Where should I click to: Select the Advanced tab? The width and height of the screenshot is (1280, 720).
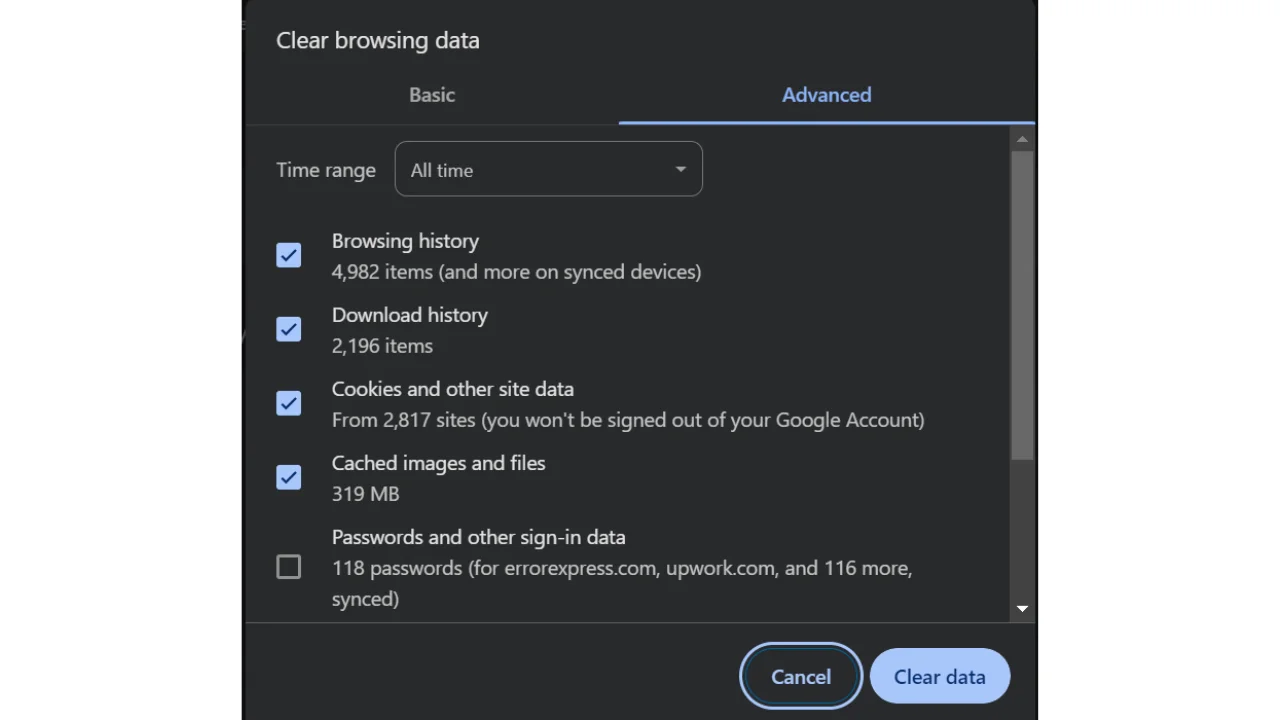pos(826,95)
